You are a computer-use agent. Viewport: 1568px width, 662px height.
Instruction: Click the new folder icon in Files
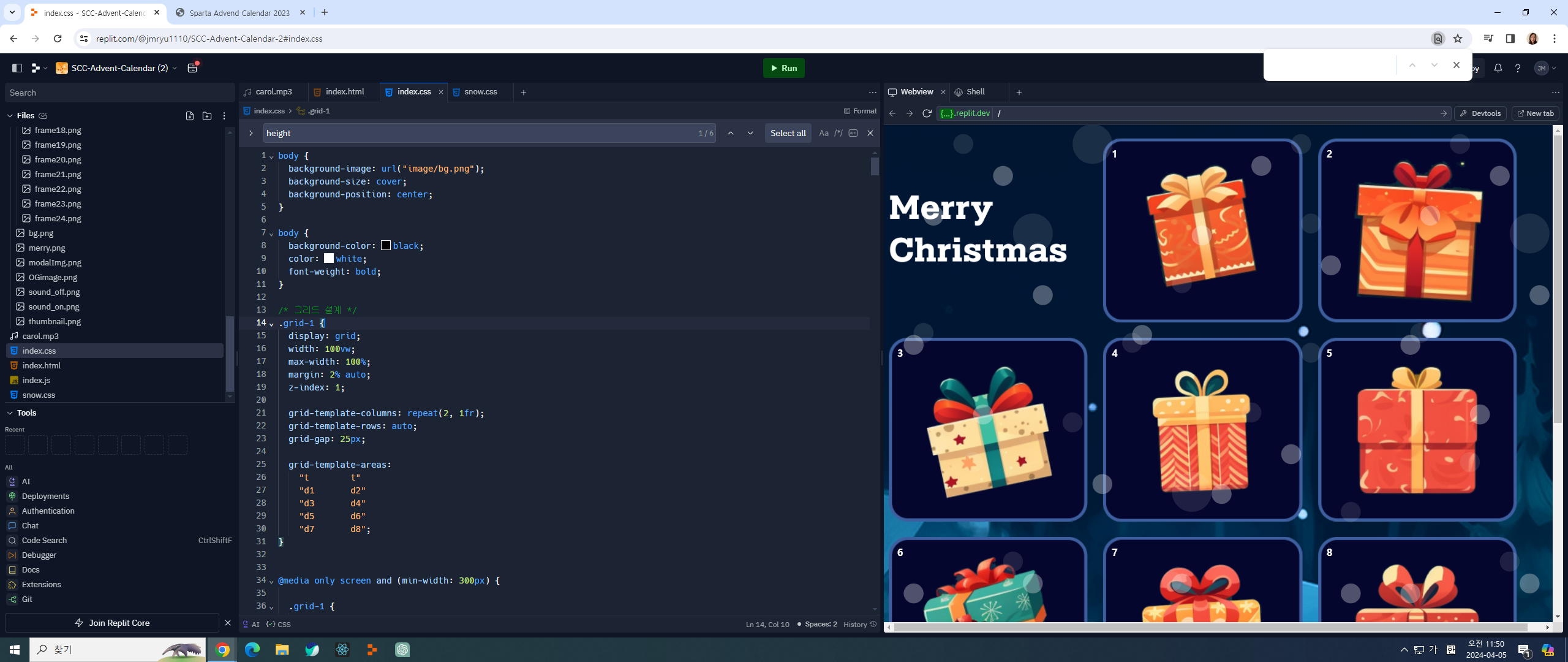coord(207,116)
